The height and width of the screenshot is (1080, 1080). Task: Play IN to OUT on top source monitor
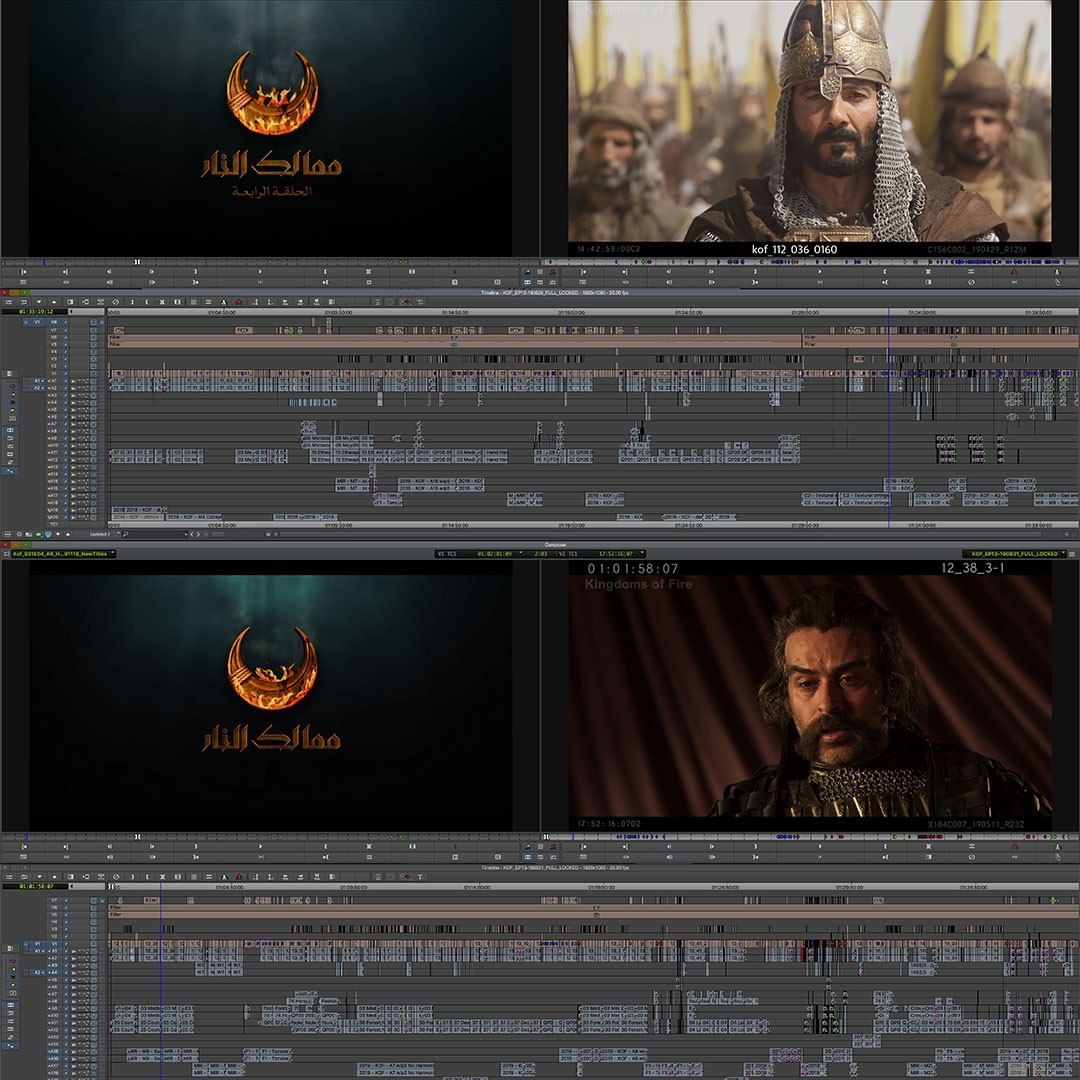[259, 282]
